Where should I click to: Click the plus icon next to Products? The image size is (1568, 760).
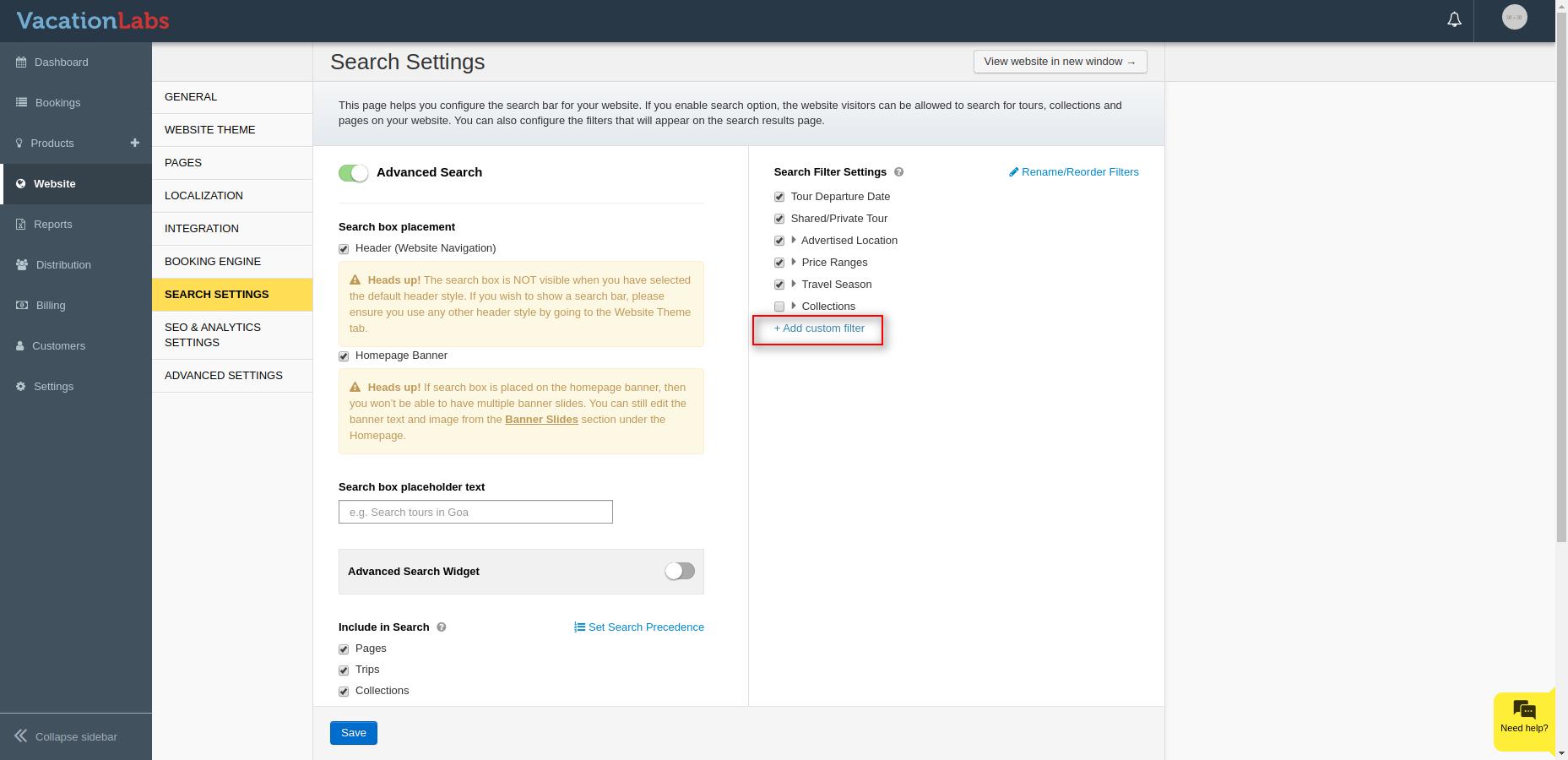[134, 143]
